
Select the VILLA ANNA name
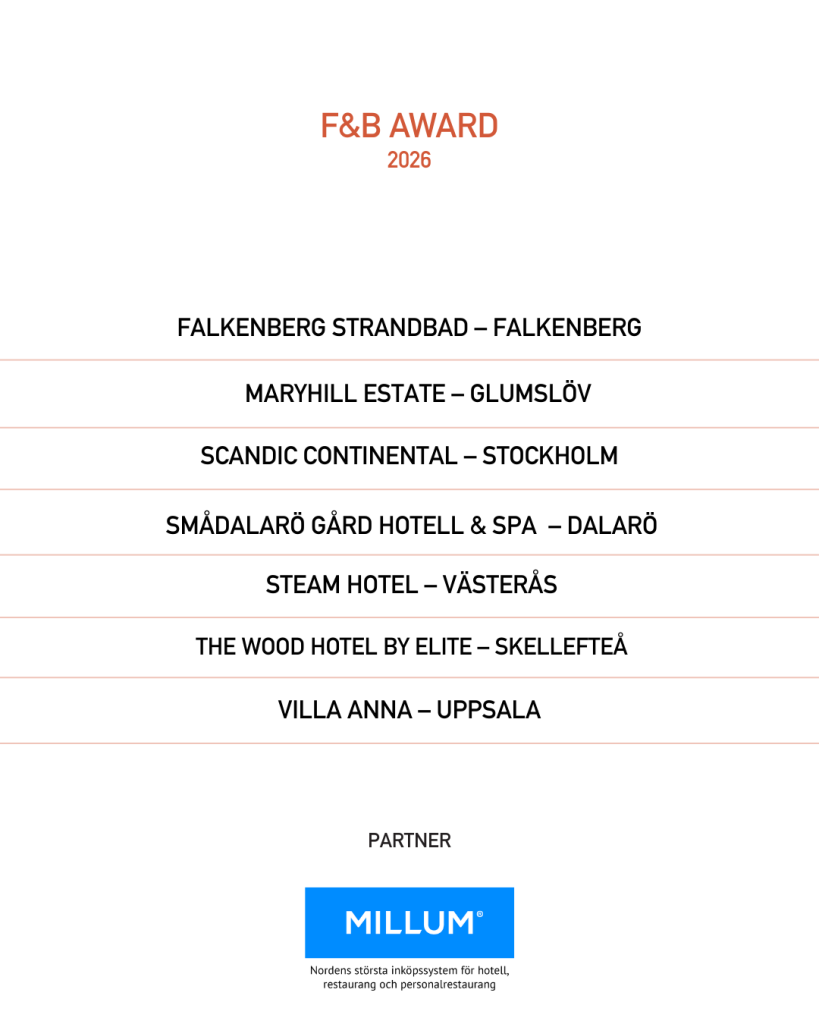click(344, 711)
